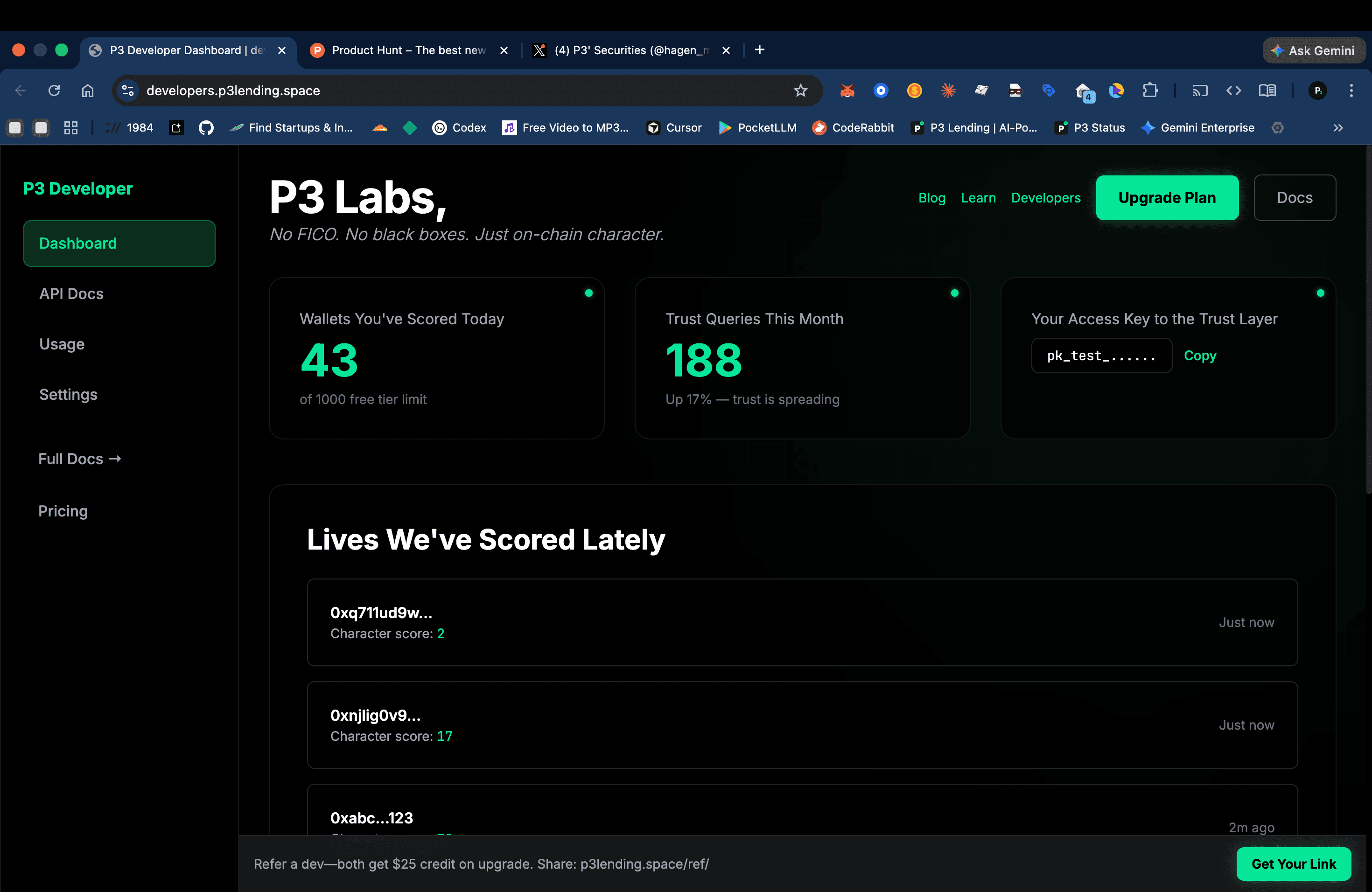Open site information controls in address bar
Screen dimensions: 1372x892
pos(127,91)
